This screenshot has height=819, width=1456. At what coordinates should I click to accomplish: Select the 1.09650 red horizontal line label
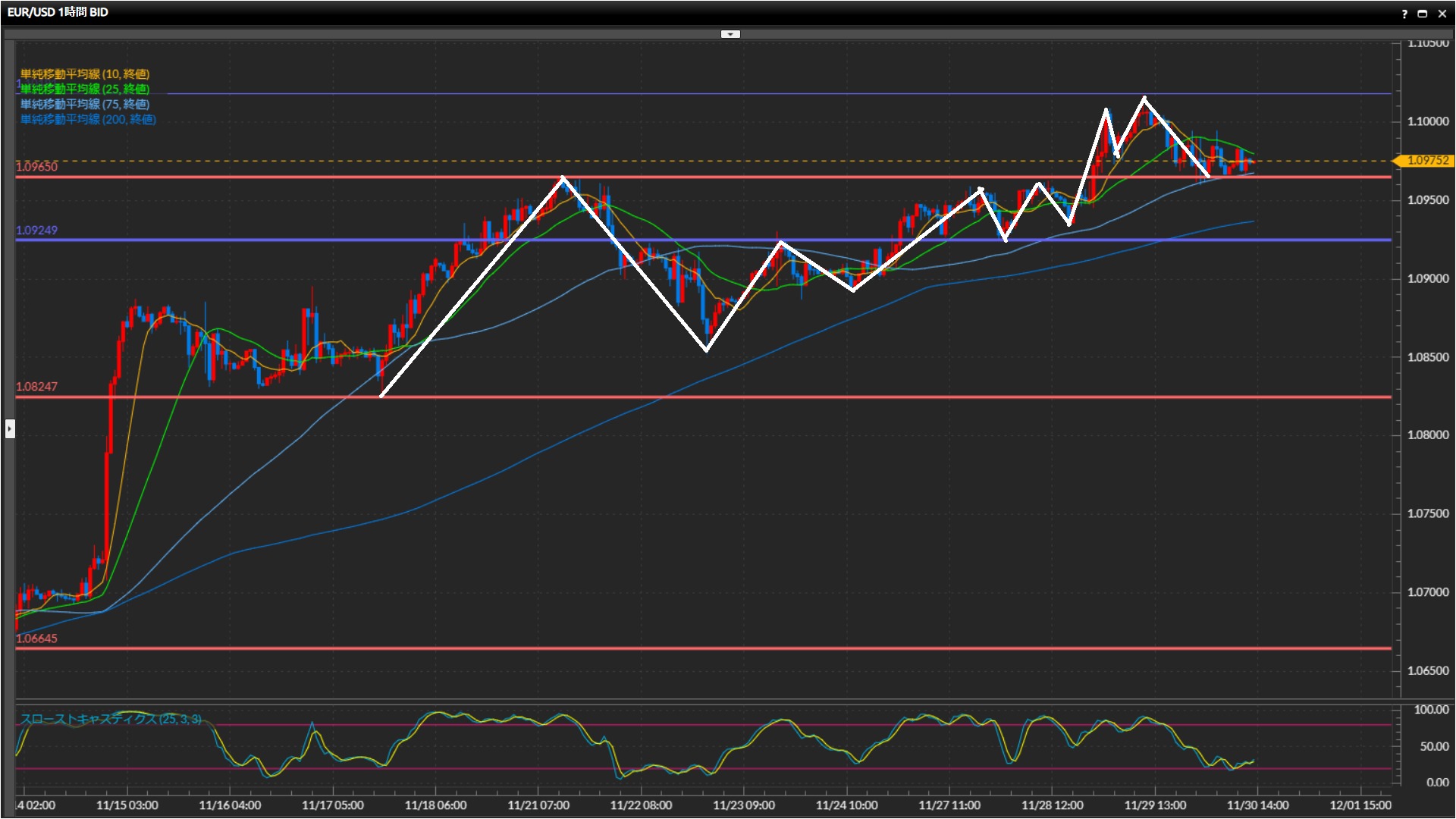(36, 167)
